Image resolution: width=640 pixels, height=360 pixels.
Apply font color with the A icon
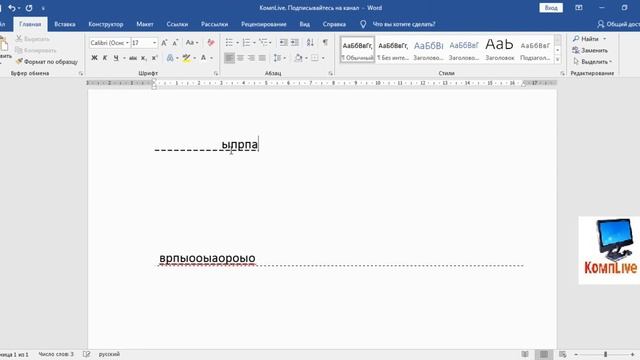point(203,58)
